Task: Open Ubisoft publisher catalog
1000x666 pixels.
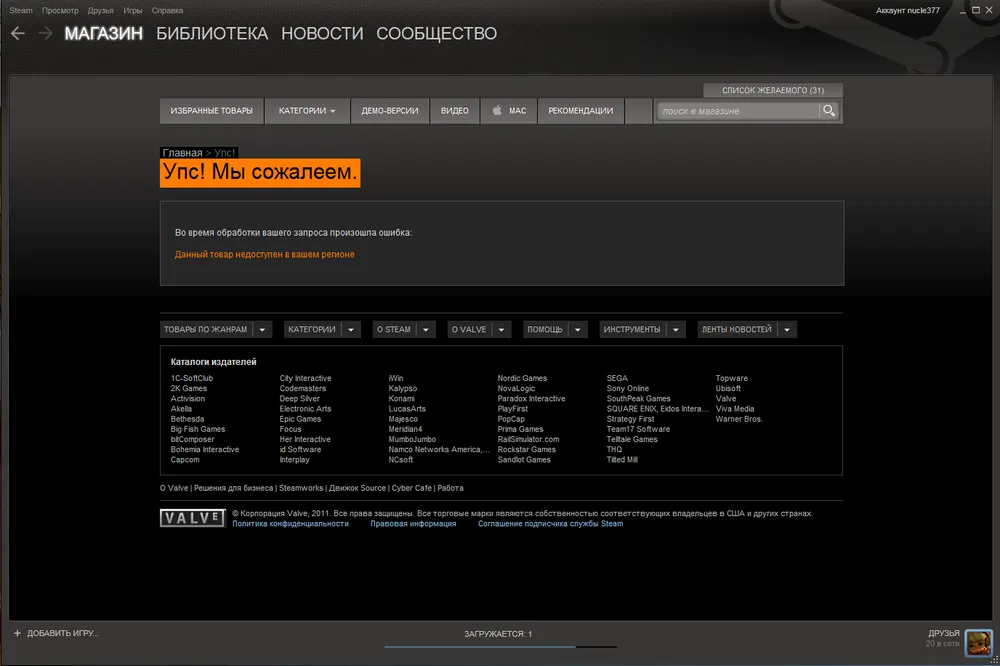Action: coord(728,388)
